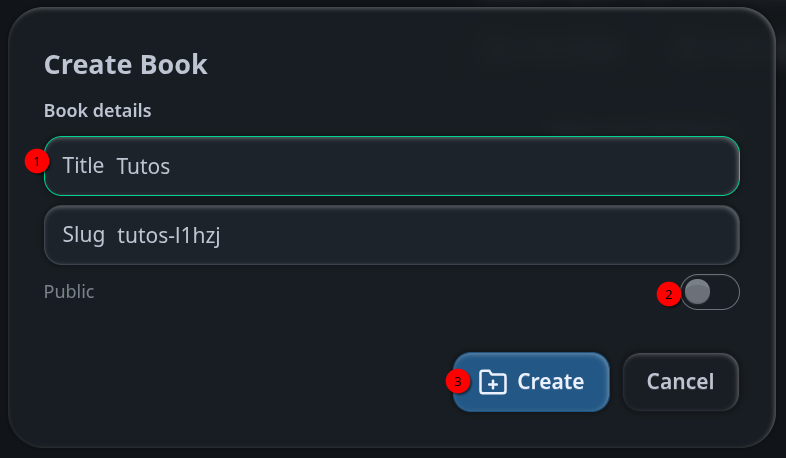Click the Slug label inside the second field
Screen dimensions: 786x458
click(84, 235)
